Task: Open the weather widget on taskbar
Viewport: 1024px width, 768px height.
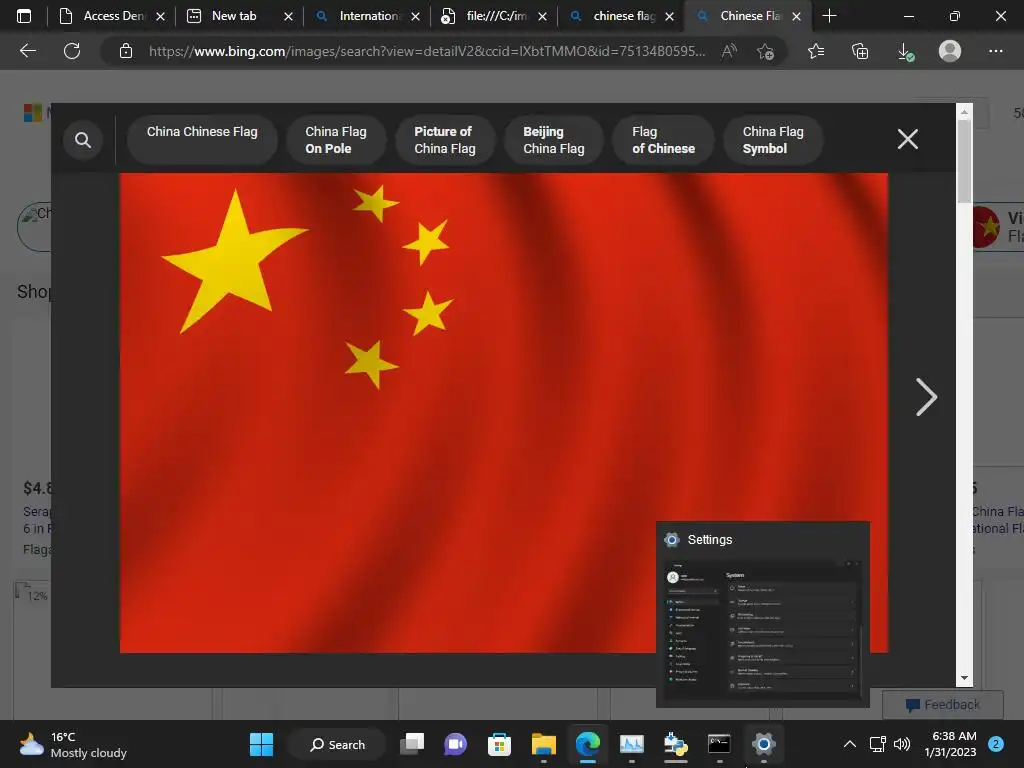Action: (73, 744)
